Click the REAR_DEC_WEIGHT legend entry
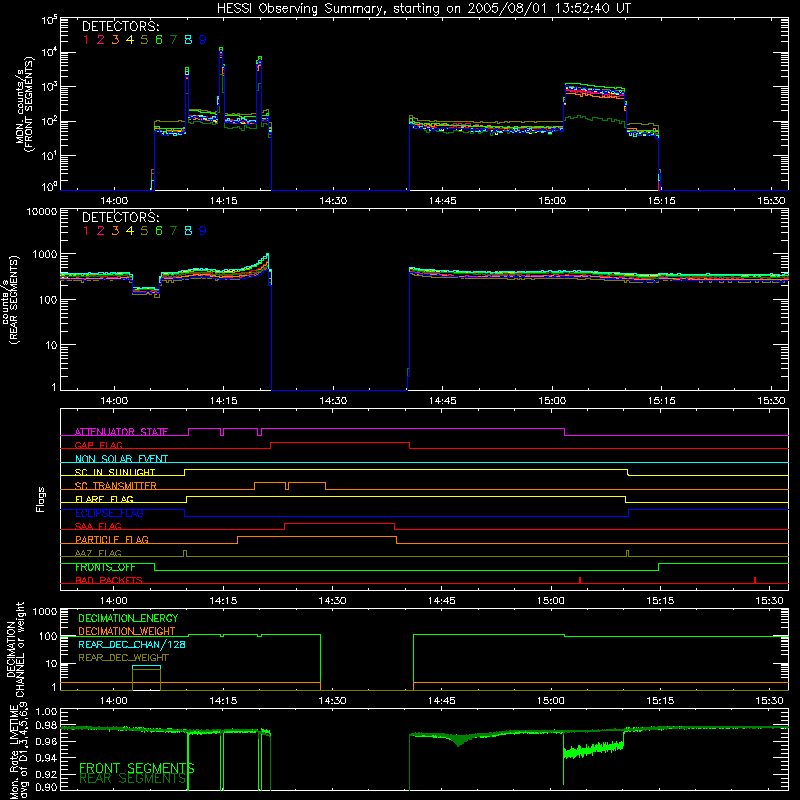The height and width of the screenshot is (800, 800). click(123, 658)
